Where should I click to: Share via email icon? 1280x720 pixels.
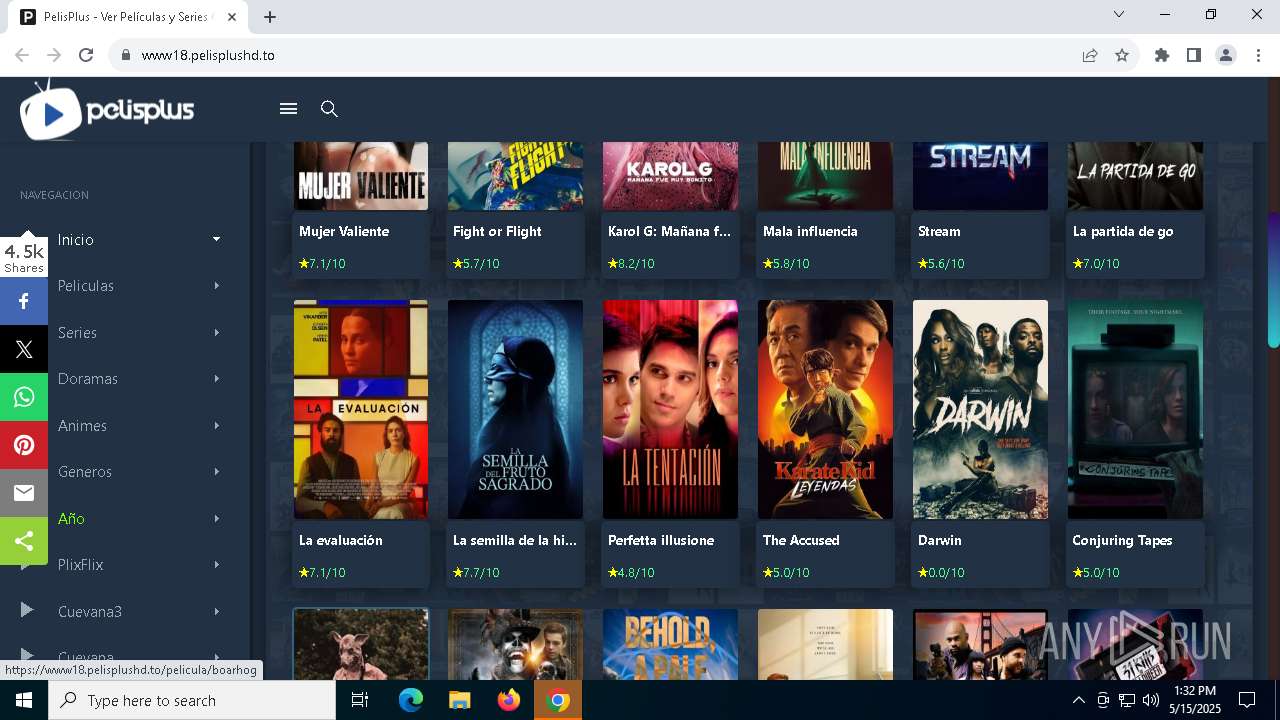point(24,493)
